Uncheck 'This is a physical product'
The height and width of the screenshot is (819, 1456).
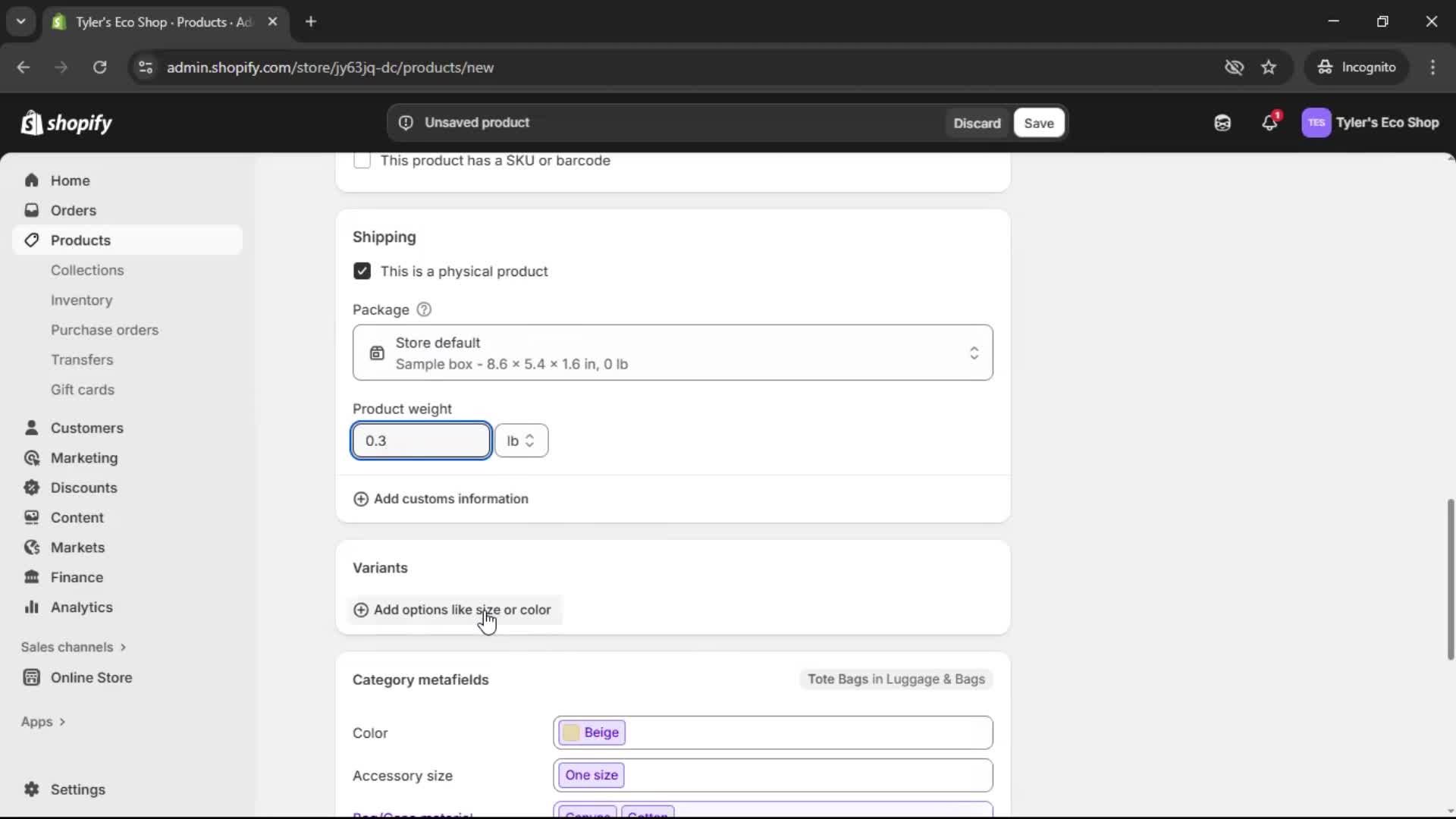[362, 271]
